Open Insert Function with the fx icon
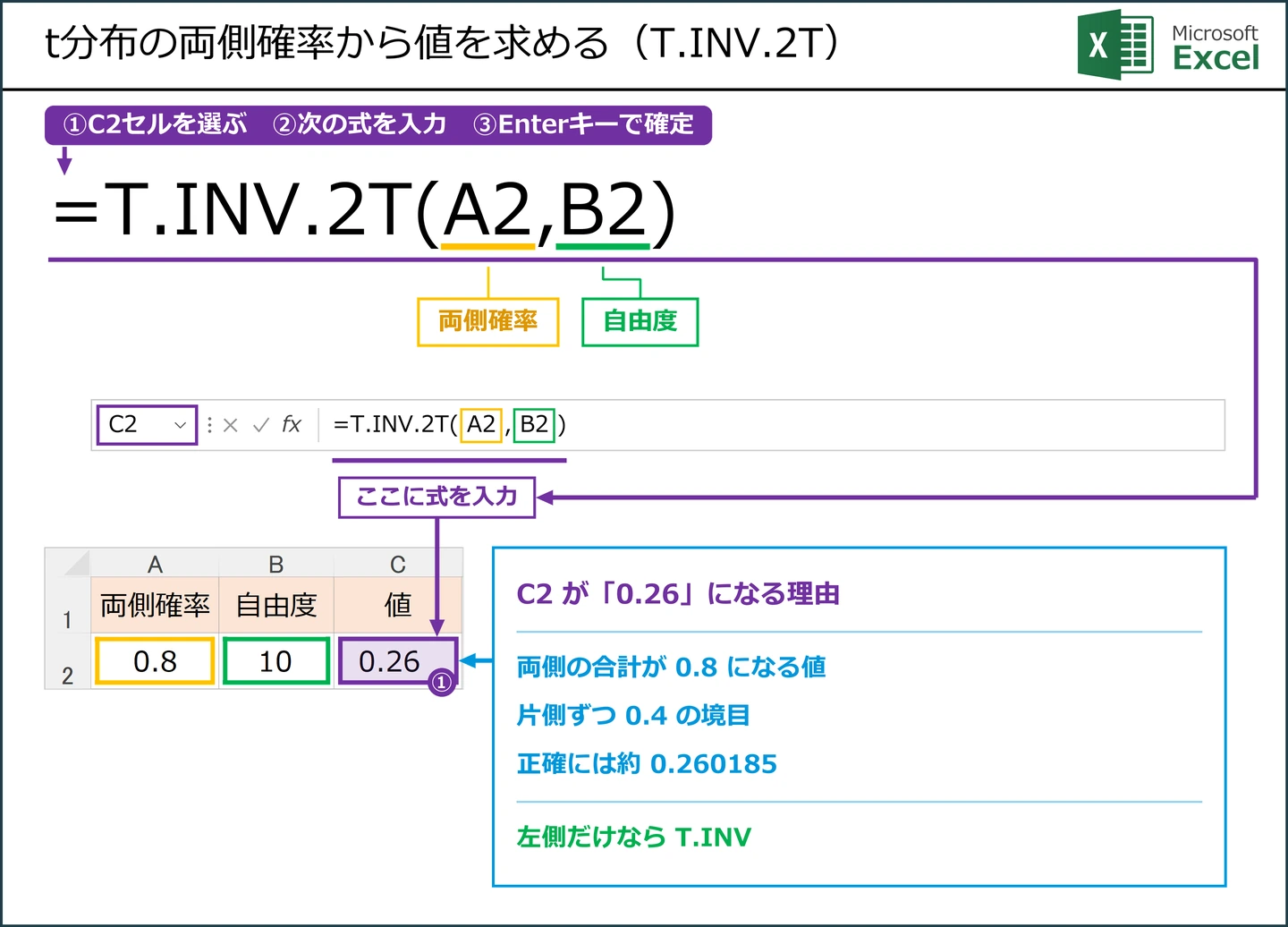This screenshot has width=1288, height=927. (292, 424)
